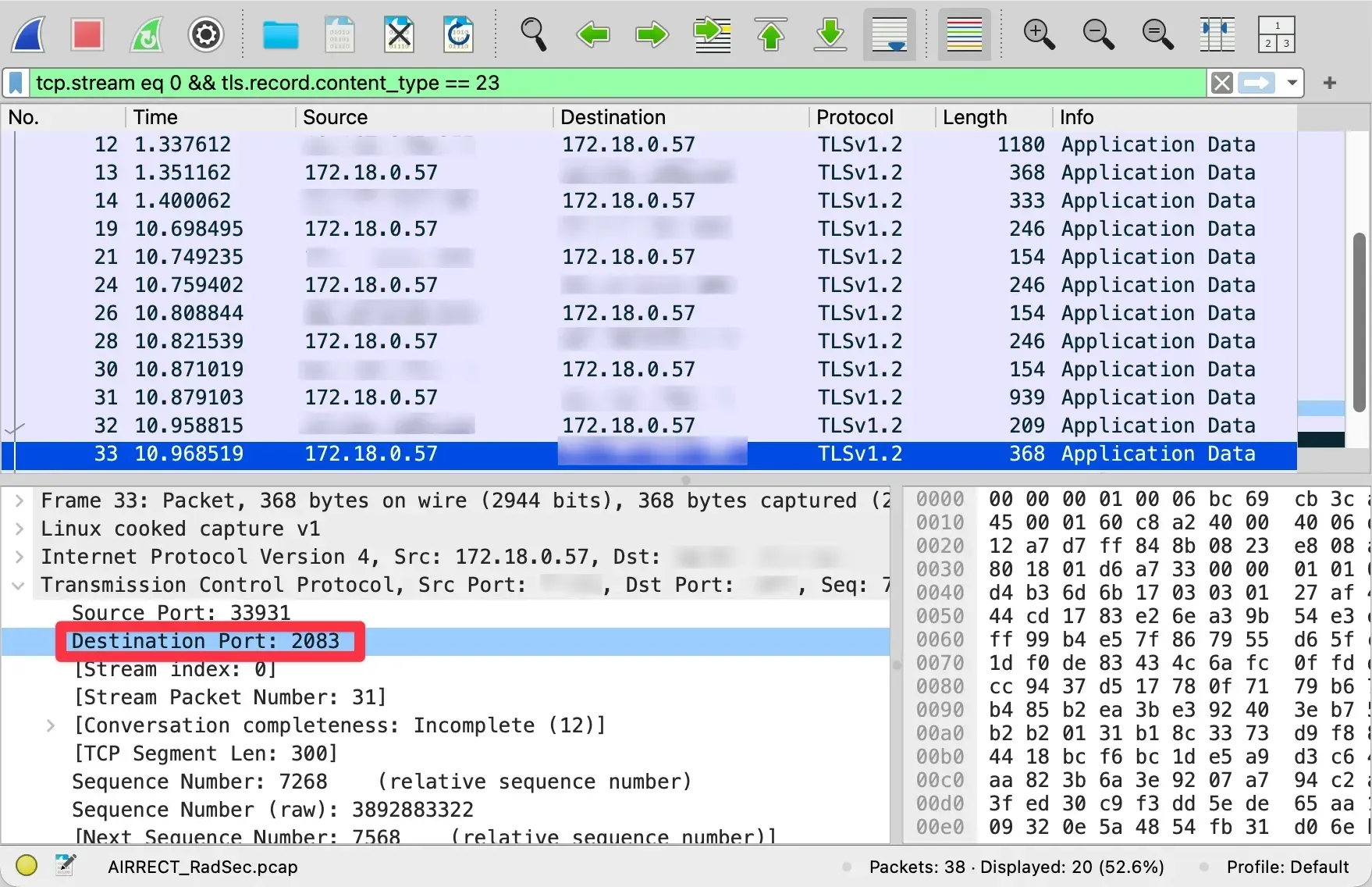Stop the capture with red square
This screenshot has width=1372, height=887.
(x=87, y=34)
